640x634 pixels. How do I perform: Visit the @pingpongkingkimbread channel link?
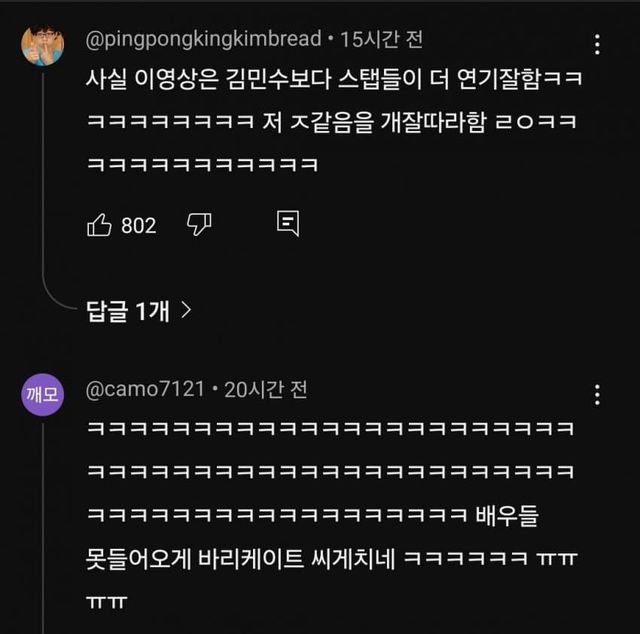(203, 40)
